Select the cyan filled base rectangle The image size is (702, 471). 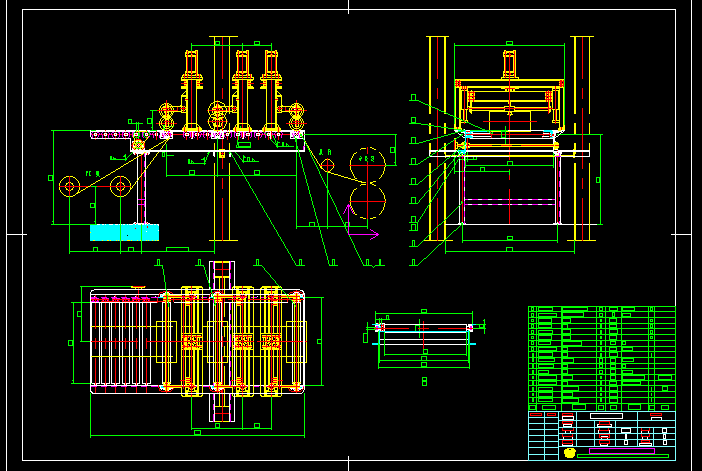pyautogui.click(x=124, y=231)
